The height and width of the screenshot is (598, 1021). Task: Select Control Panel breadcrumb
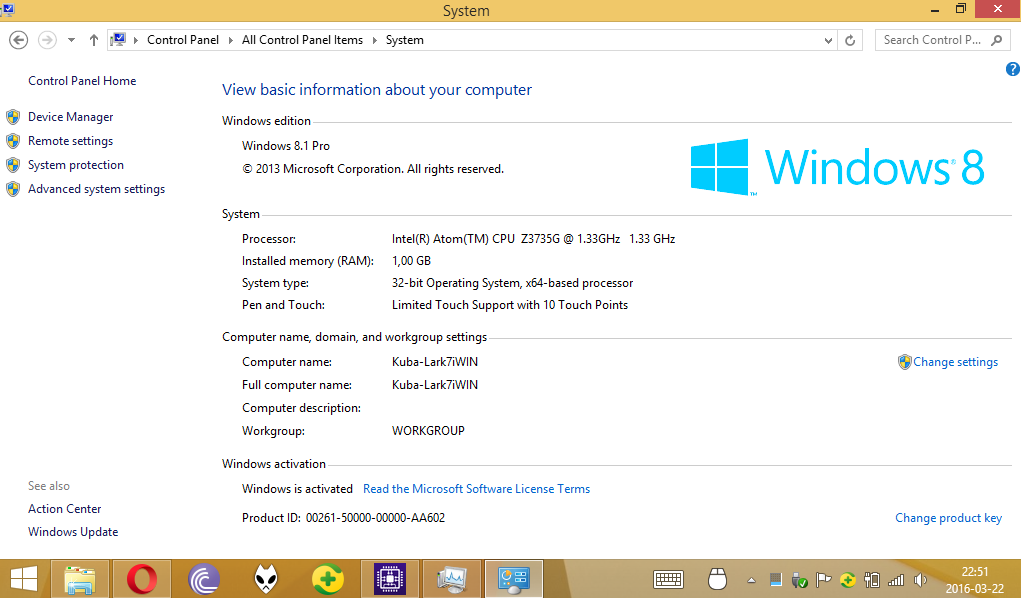(x=183, y=40)
